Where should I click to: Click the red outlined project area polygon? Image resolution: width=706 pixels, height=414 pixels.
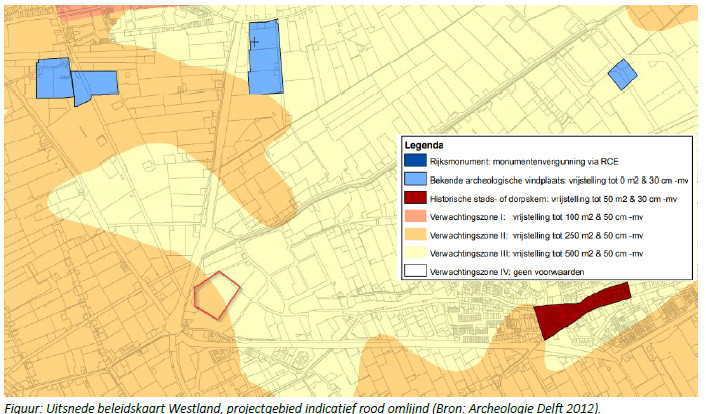tap(216, 296)
